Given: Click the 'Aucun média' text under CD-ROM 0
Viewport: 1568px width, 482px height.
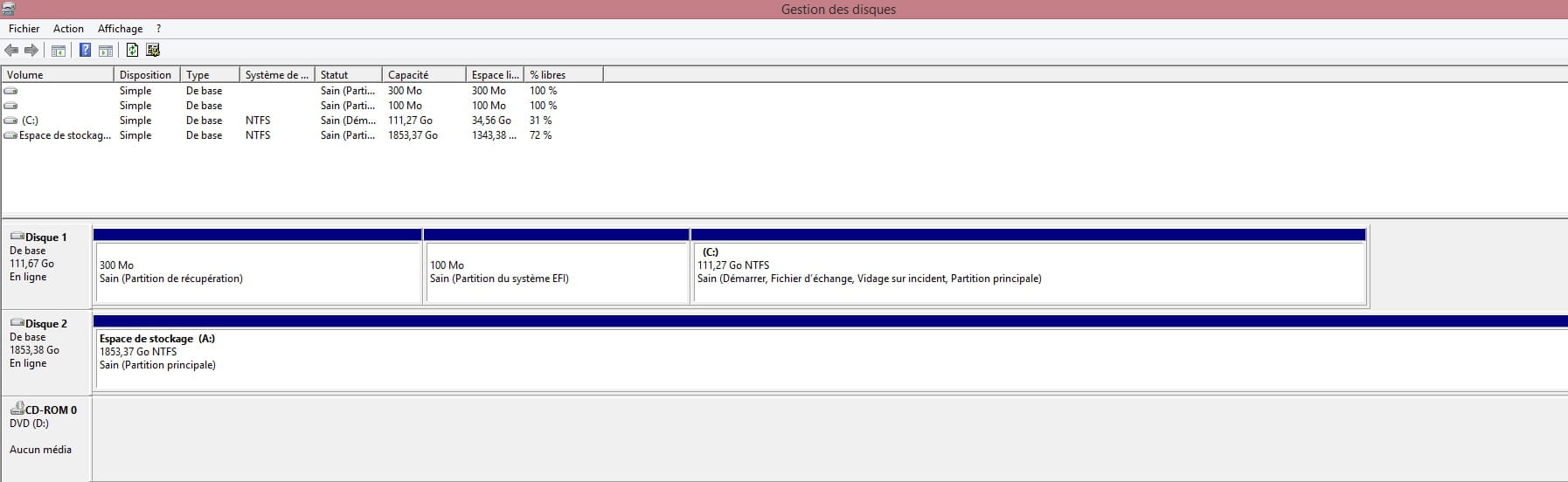Looking at the screenshot, I should coord(40,450).
